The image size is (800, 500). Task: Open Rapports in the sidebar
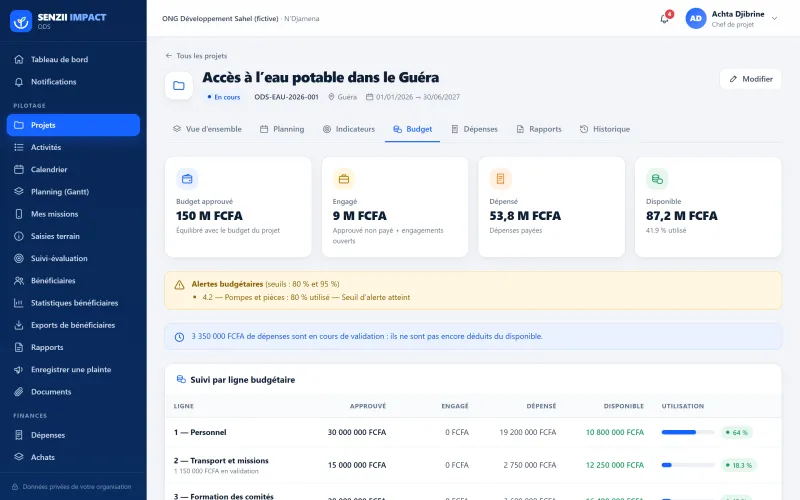click(x=73, y=347)
